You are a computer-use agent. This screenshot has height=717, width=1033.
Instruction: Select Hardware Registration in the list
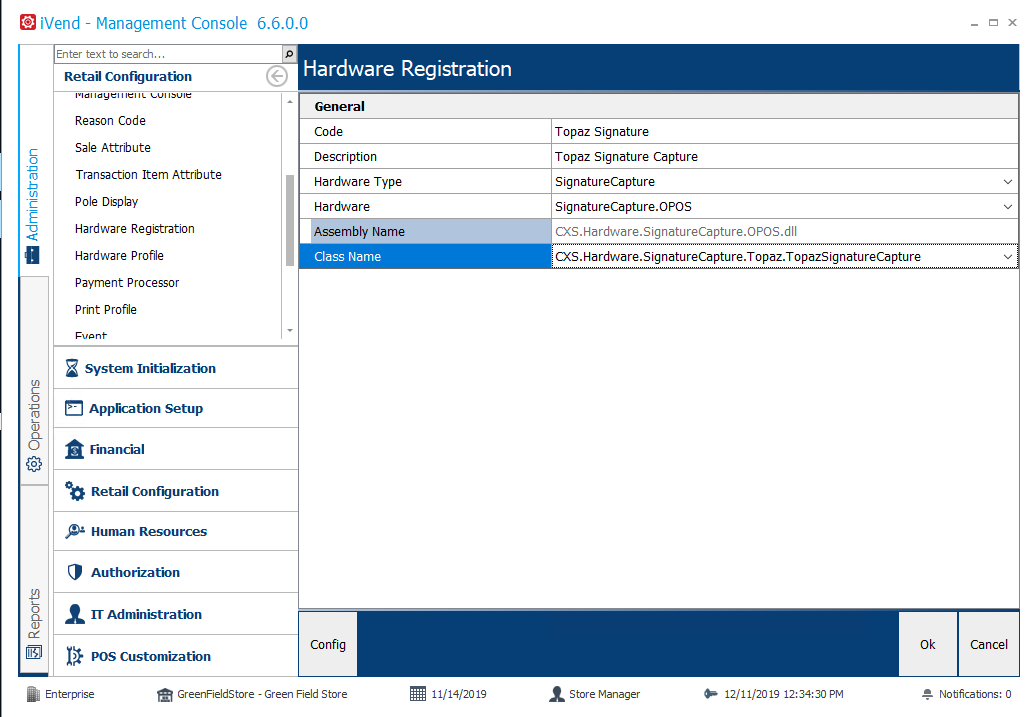click(134, 229)
